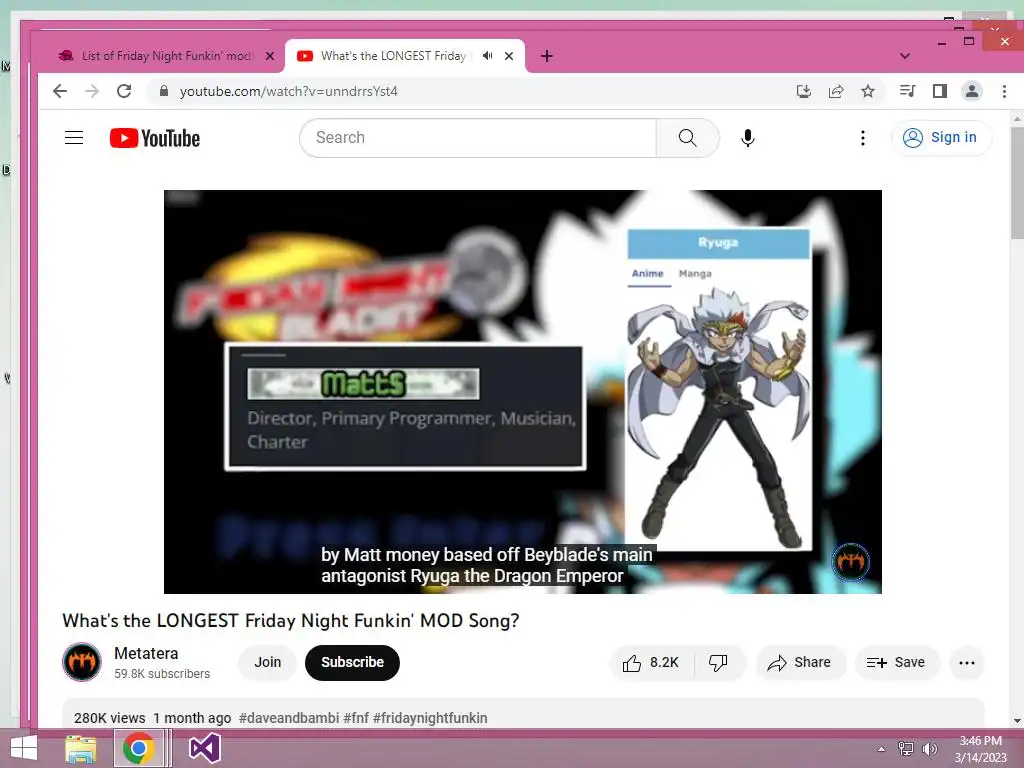Click the page vertical scrollbar thumb

pos(1017,183)
